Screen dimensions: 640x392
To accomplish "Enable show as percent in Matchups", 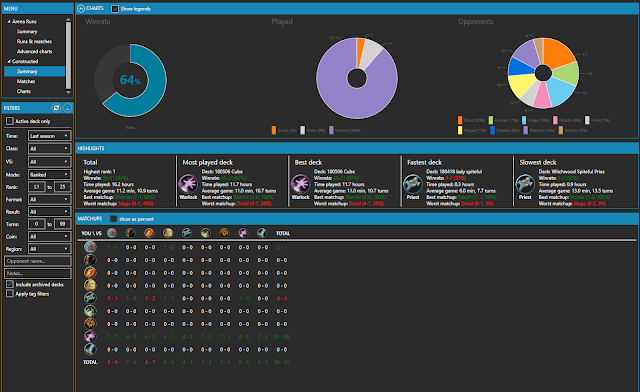I will 113,219.
